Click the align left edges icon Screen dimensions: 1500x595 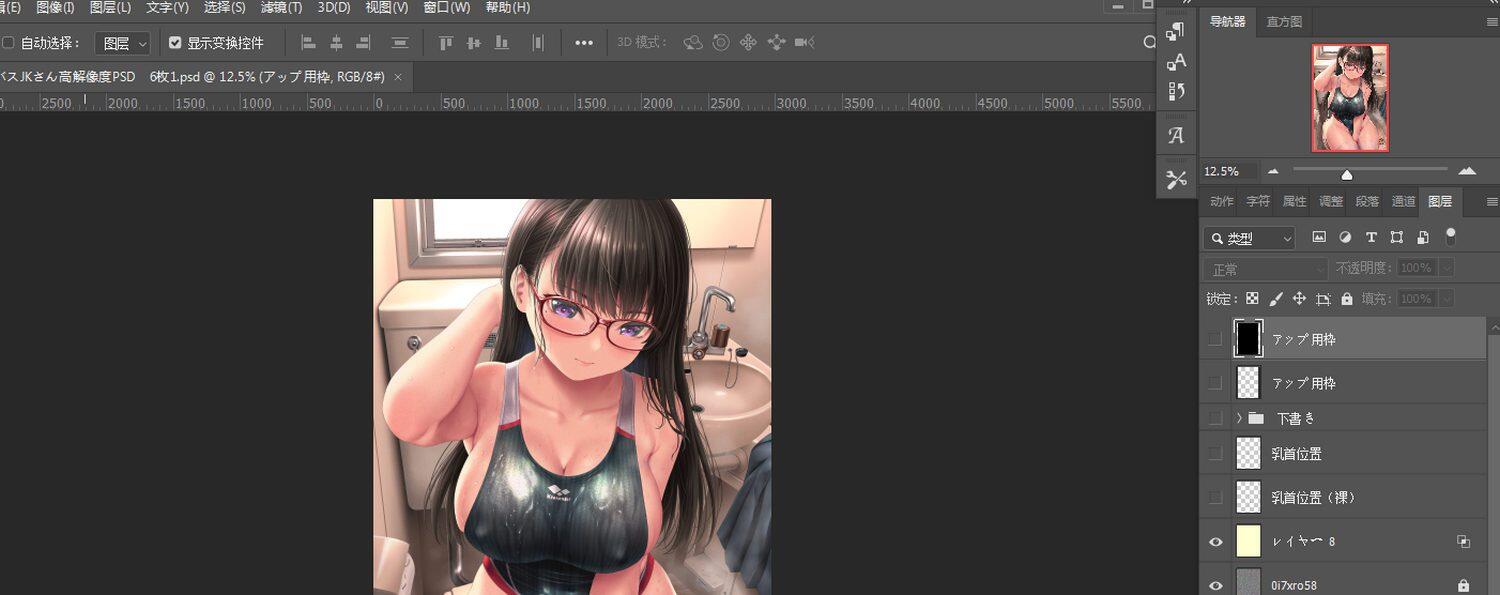click(x=308, y=43)
